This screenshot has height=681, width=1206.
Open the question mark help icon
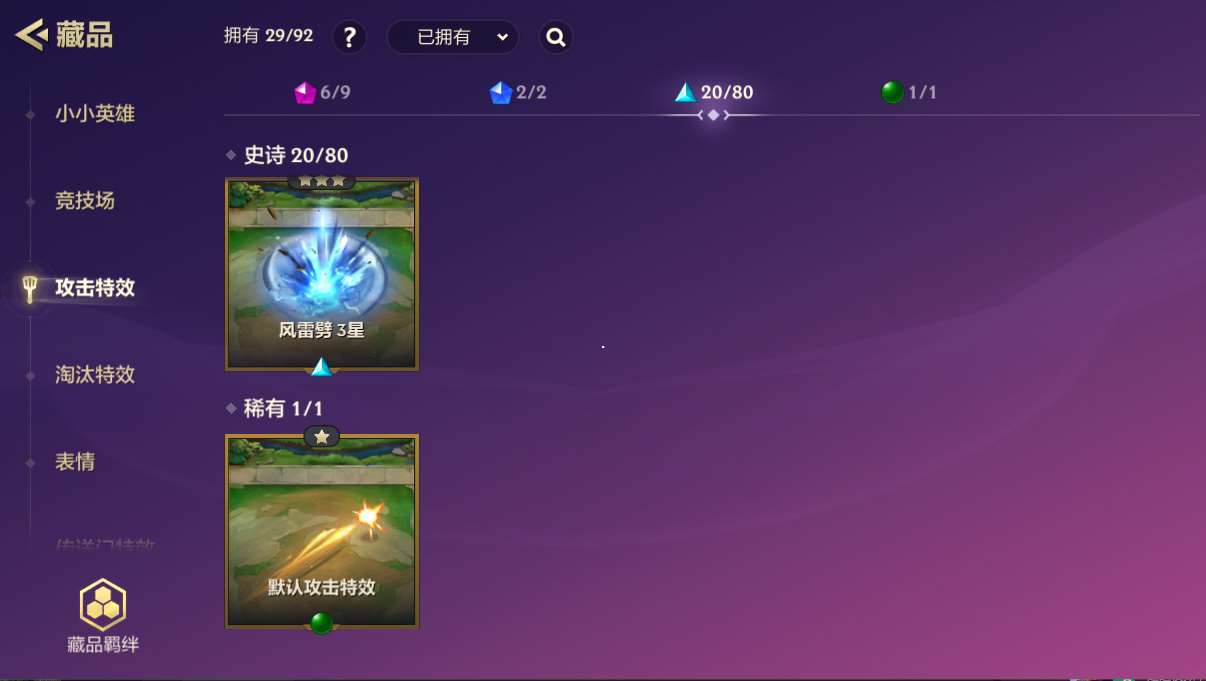coord(349,38)
